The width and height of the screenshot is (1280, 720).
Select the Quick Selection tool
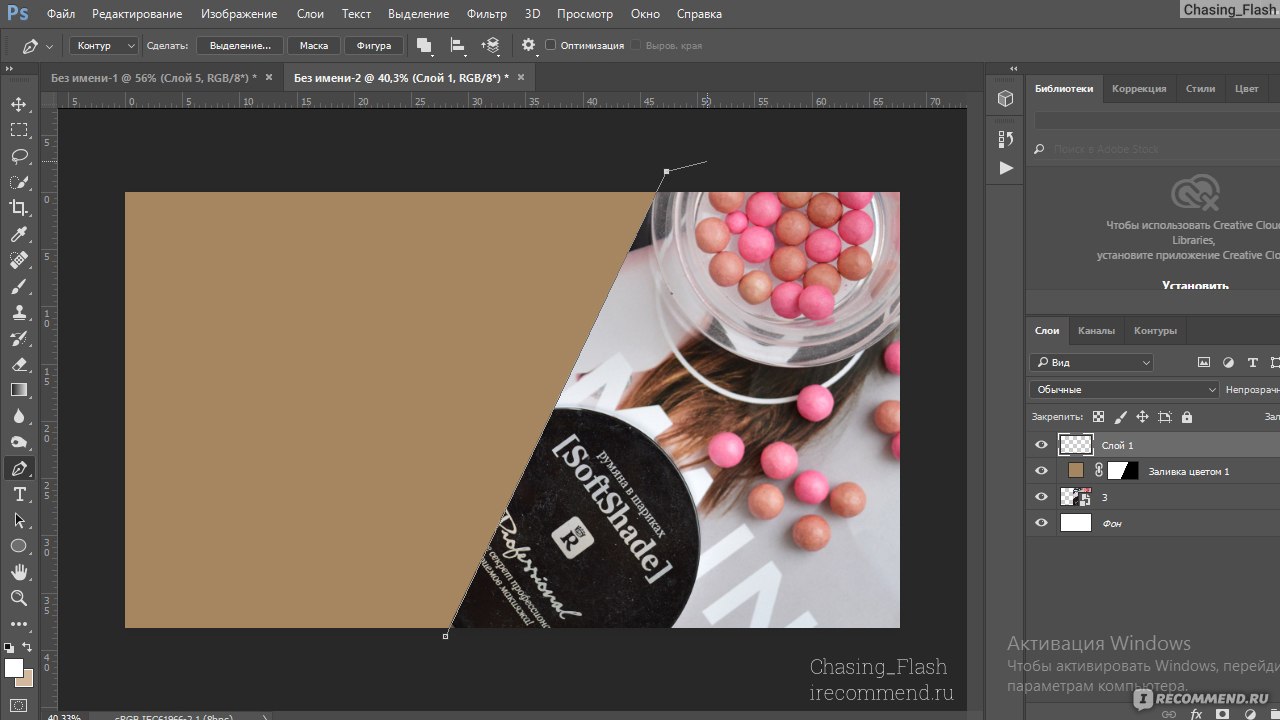(18, 182)
